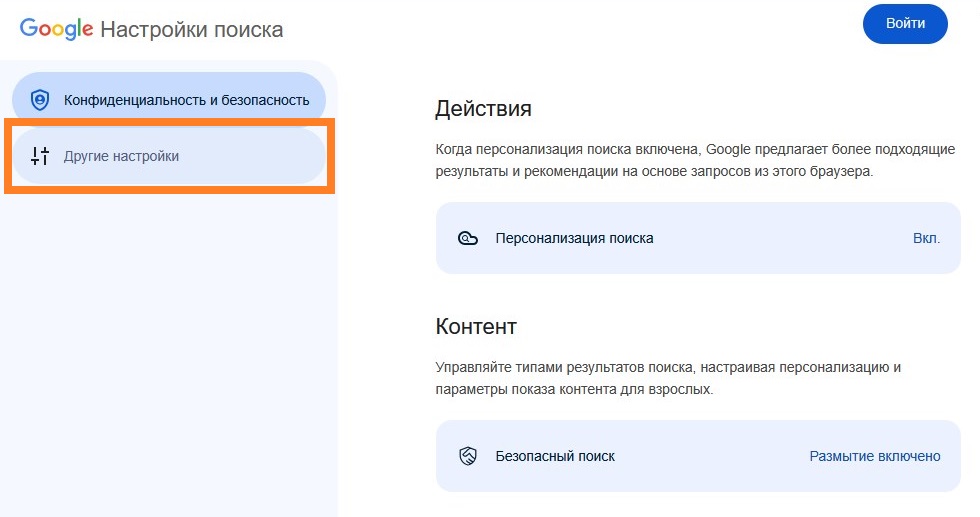Click the sliders icon for other settings
The image size is (980, 517).
pos(40,156)
